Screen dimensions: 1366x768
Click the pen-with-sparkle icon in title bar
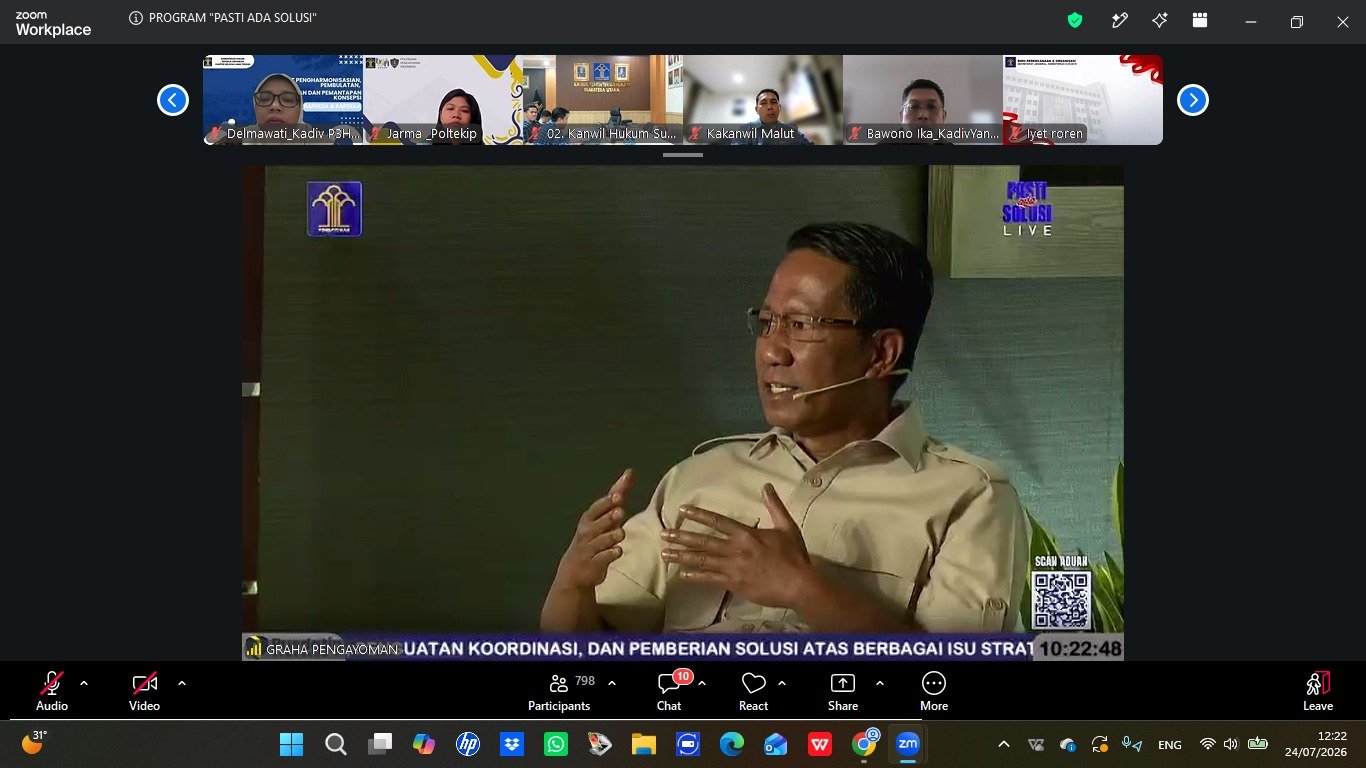point(1120,20)
